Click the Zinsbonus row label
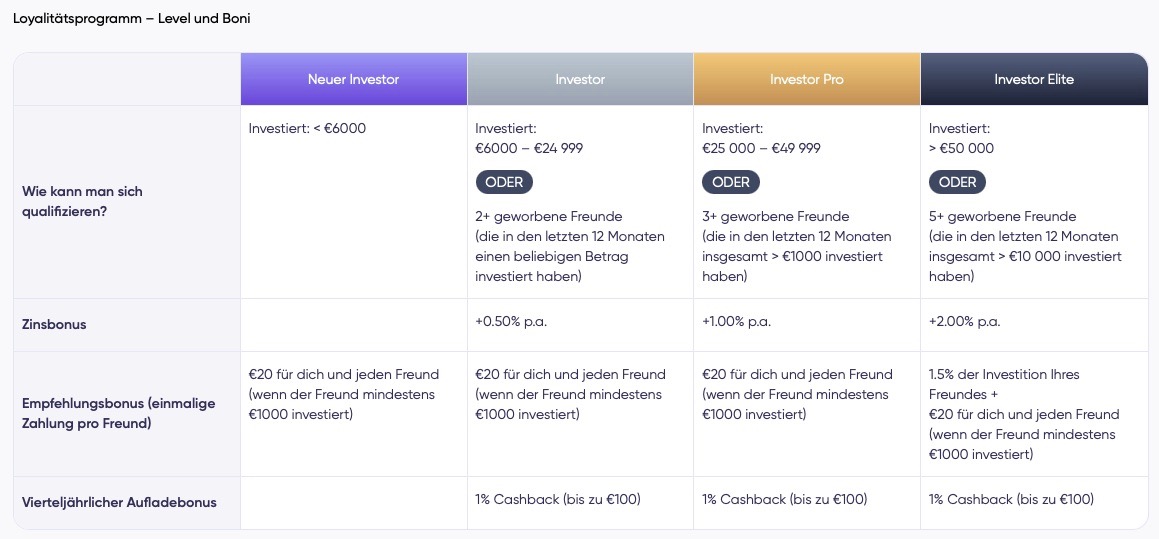This screenshot has width=1159, height=539. (x=54, y=325)
